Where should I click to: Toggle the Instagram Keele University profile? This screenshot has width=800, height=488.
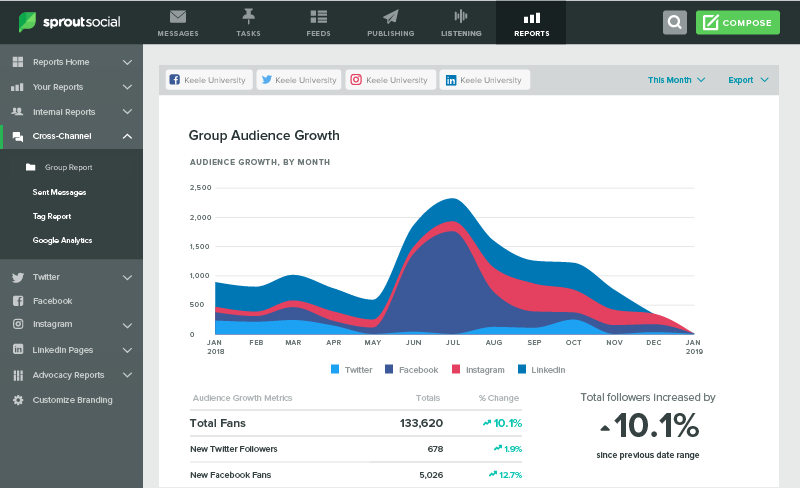[x=390, y=80]
